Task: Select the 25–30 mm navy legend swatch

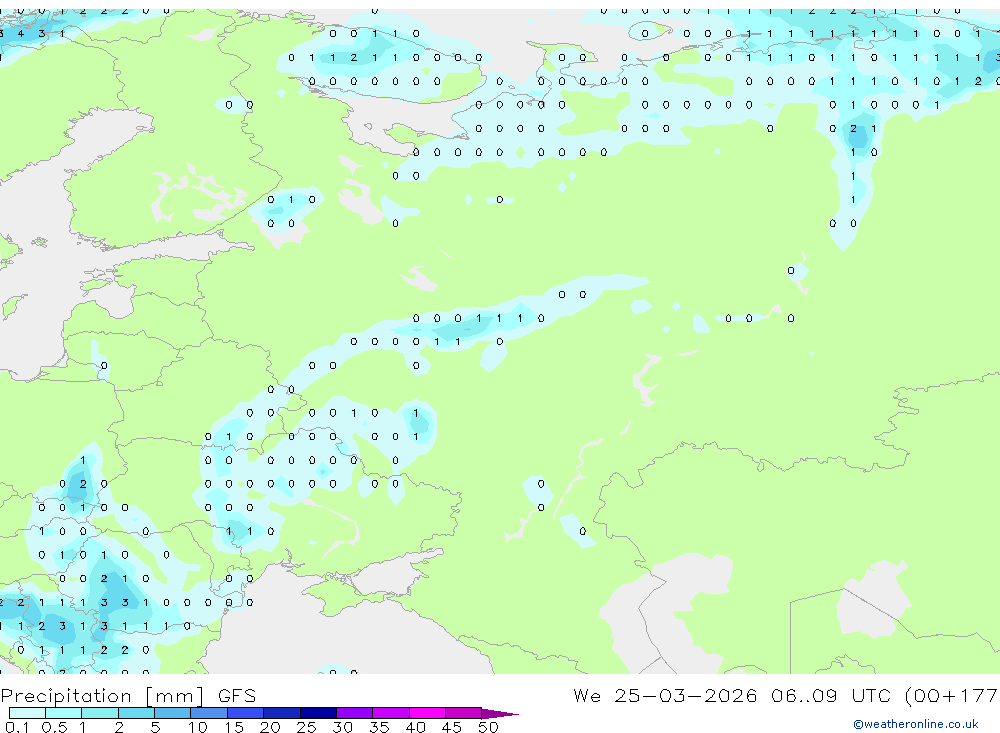Action: click(x=318, y=713)
